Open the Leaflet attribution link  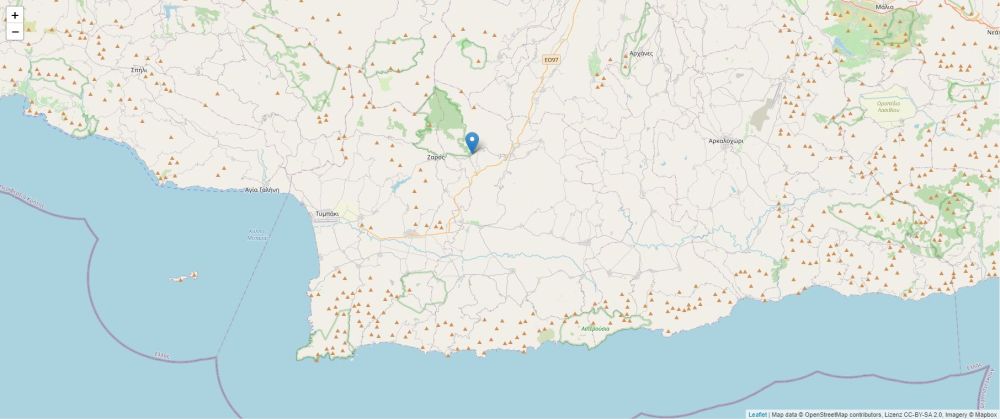pyautogui.click(x=758, y=415)
